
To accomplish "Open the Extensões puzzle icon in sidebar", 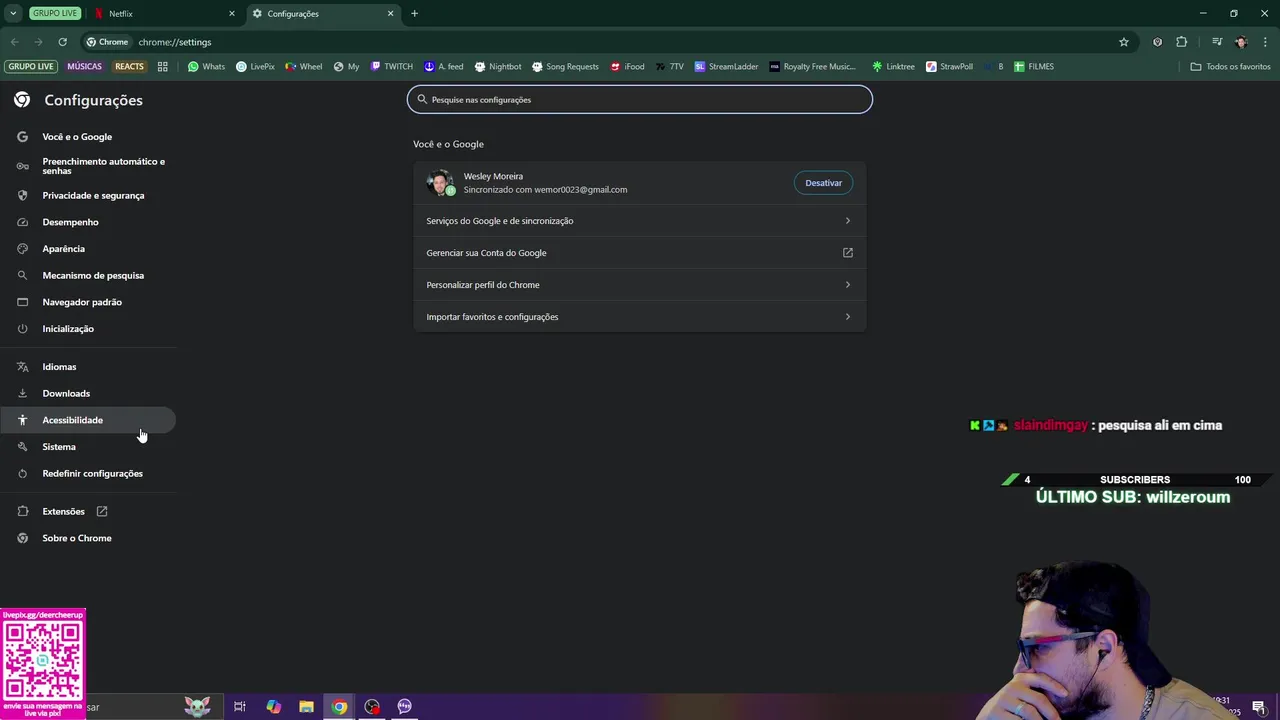I will coord(22,511).
